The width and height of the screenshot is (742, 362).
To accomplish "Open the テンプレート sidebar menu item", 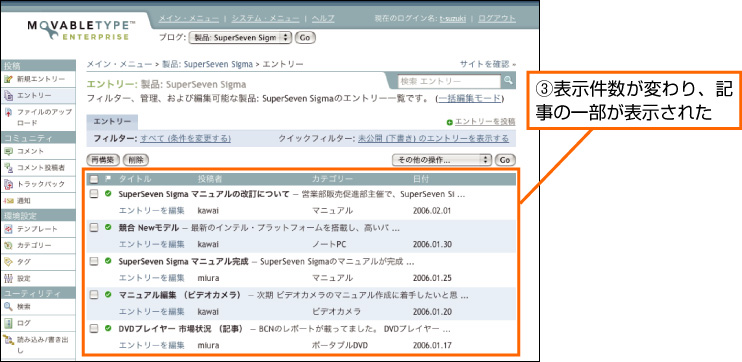I will tap(38, 229).
